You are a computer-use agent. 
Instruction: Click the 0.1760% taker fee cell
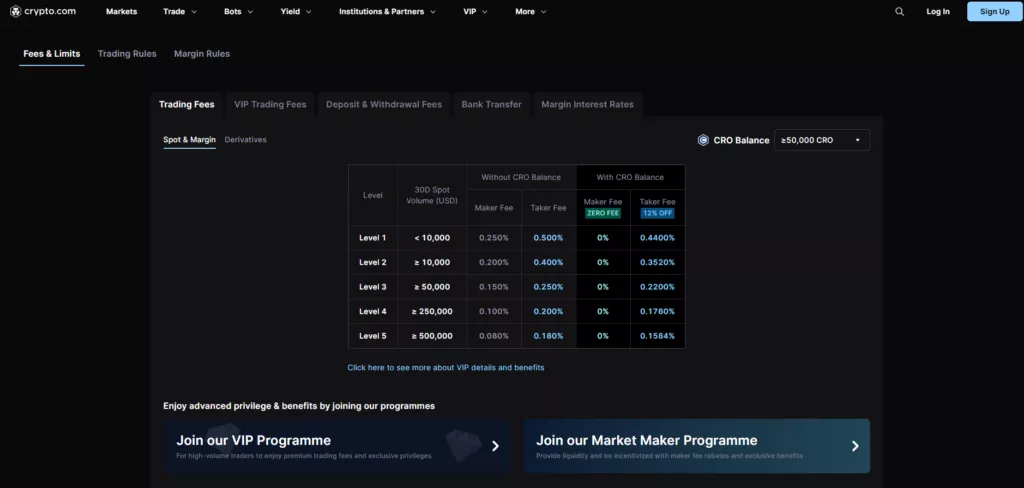658,312
